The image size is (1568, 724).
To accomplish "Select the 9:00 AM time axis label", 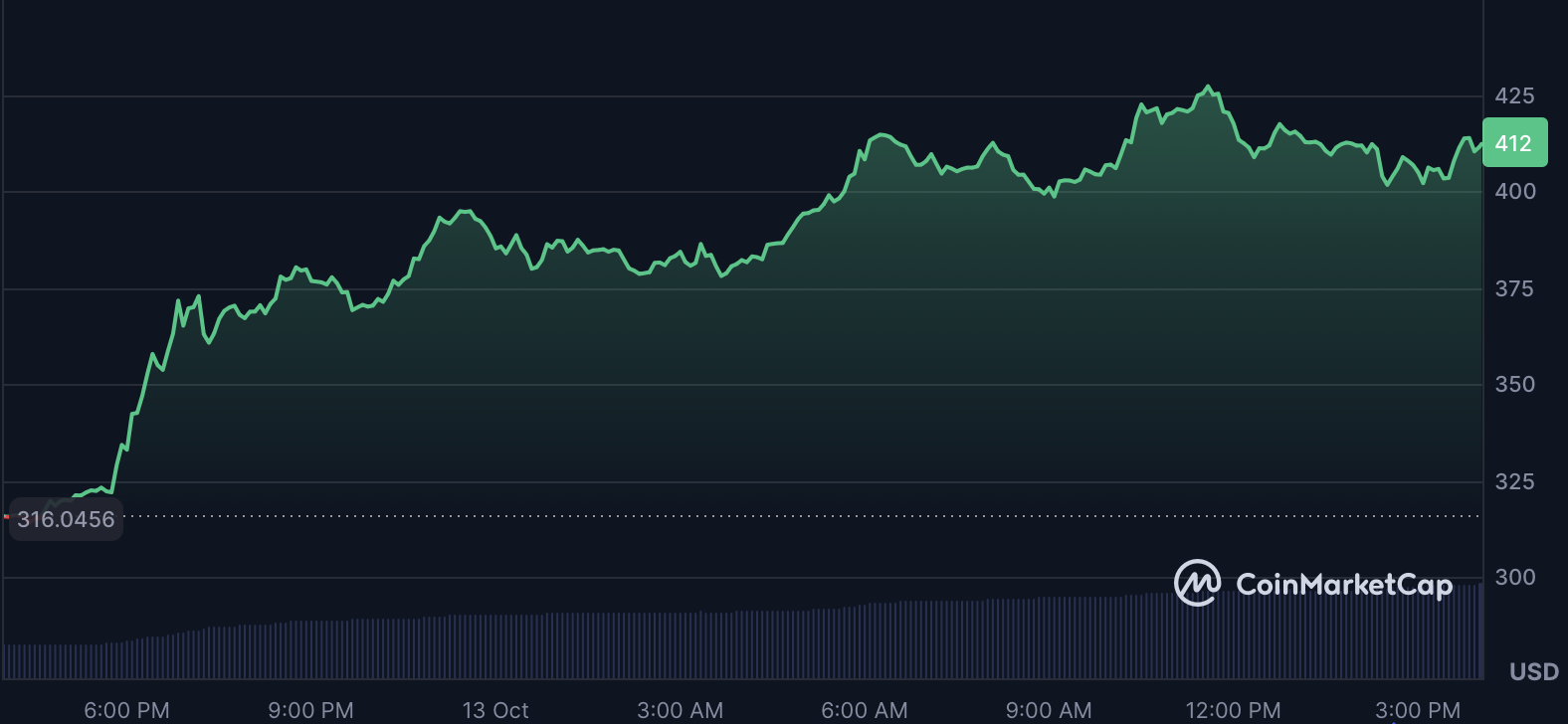I will [x=1049, y=710].
